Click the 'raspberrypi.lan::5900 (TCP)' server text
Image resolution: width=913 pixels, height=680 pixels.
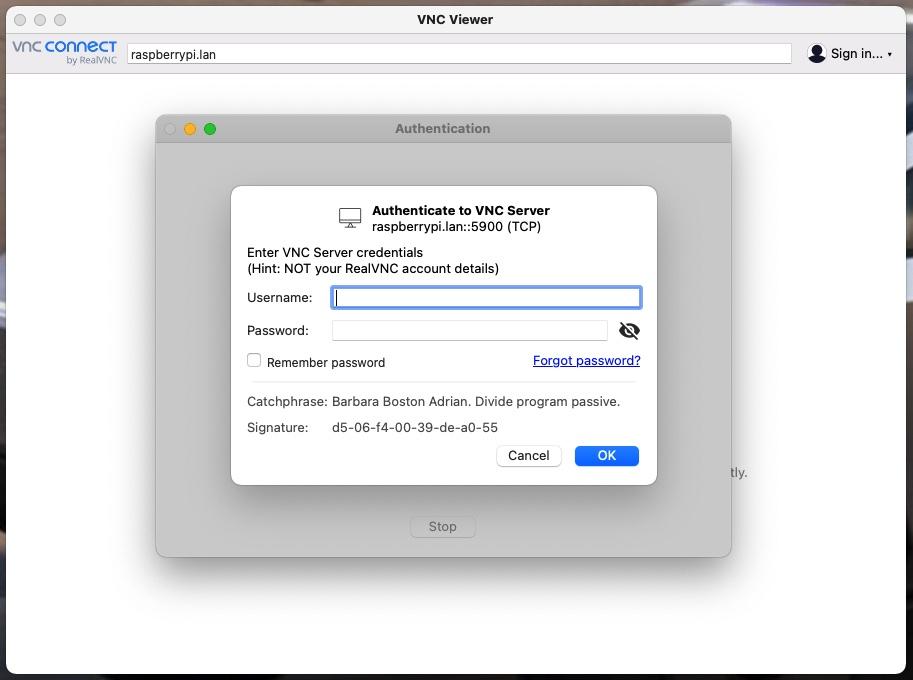click(x=456, y=226)
